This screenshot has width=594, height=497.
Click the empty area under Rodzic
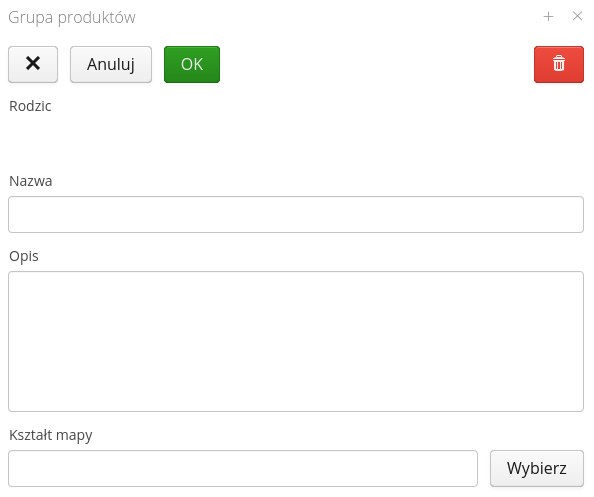(x=296, y=139)
